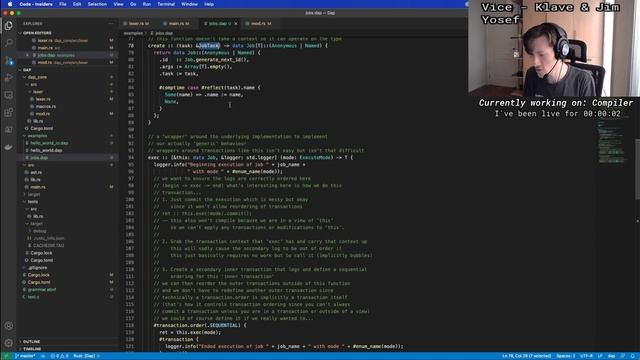640x360 pixels.
Task: Open the Selection menu
Action: 97,4
